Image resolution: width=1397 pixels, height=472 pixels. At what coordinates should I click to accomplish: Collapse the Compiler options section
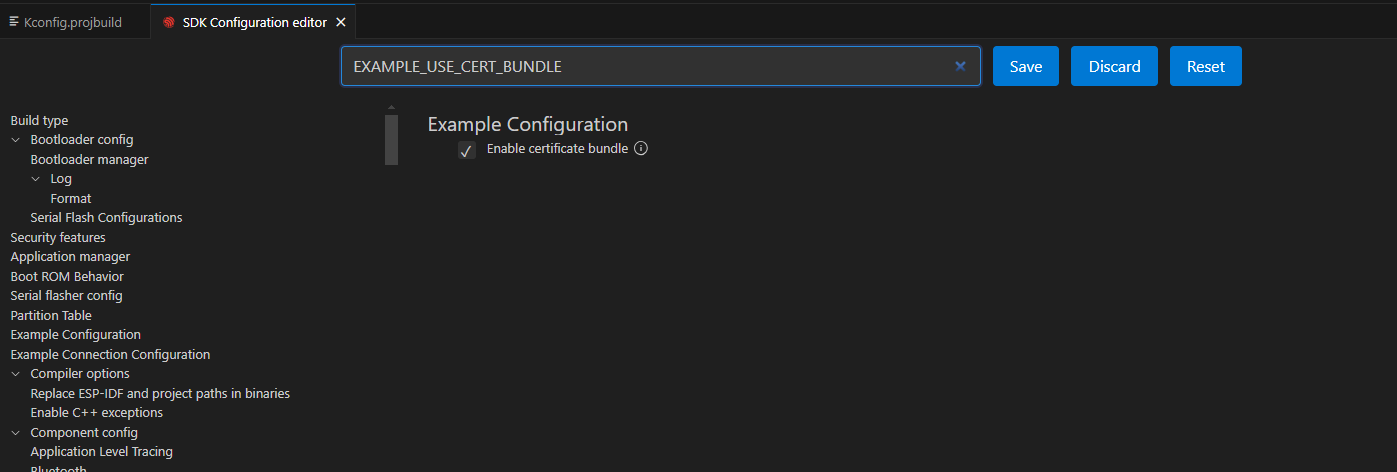coord(16,374)
